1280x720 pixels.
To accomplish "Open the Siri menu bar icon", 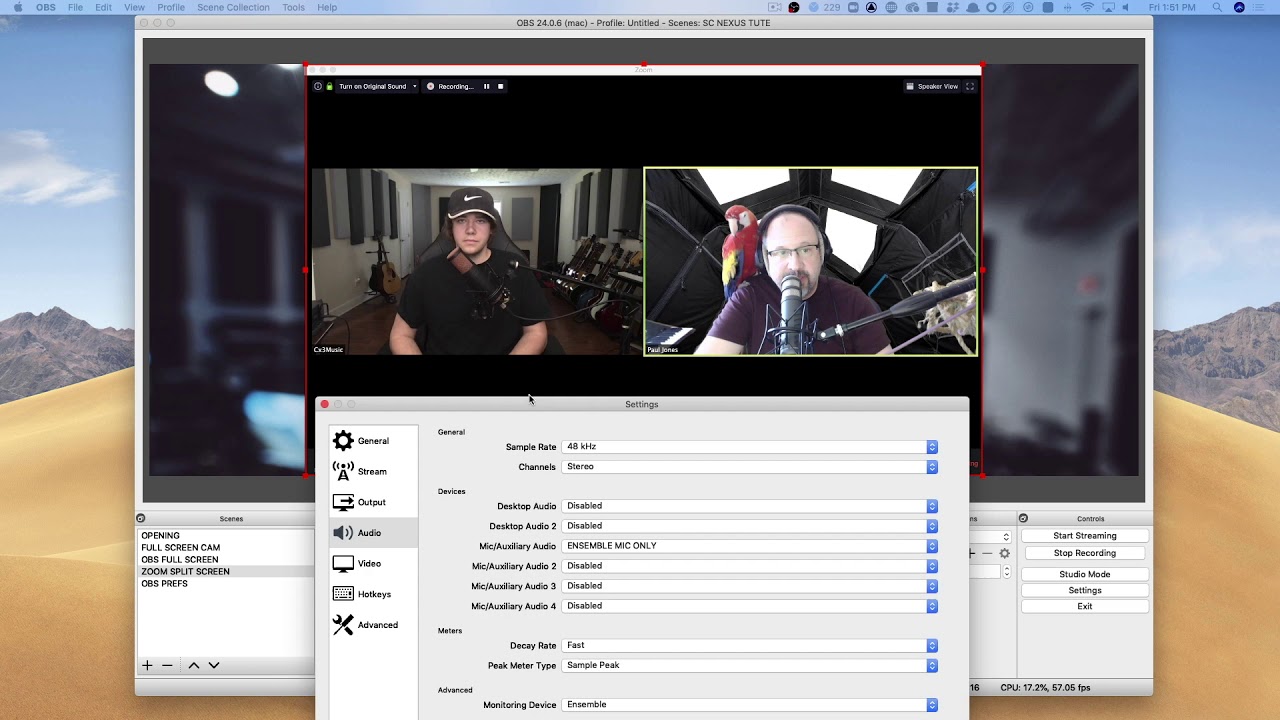I will pyautogui.click(x=1240, y=7).
